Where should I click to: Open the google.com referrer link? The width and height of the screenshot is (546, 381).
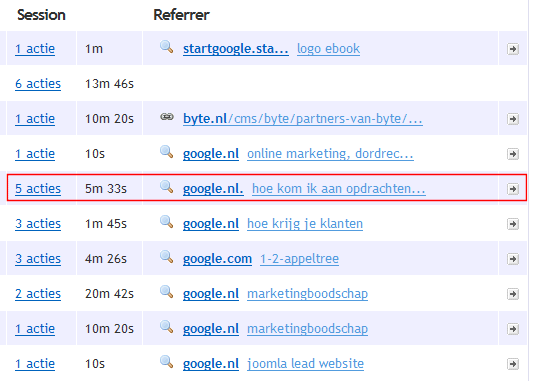[x=217, y=259]
